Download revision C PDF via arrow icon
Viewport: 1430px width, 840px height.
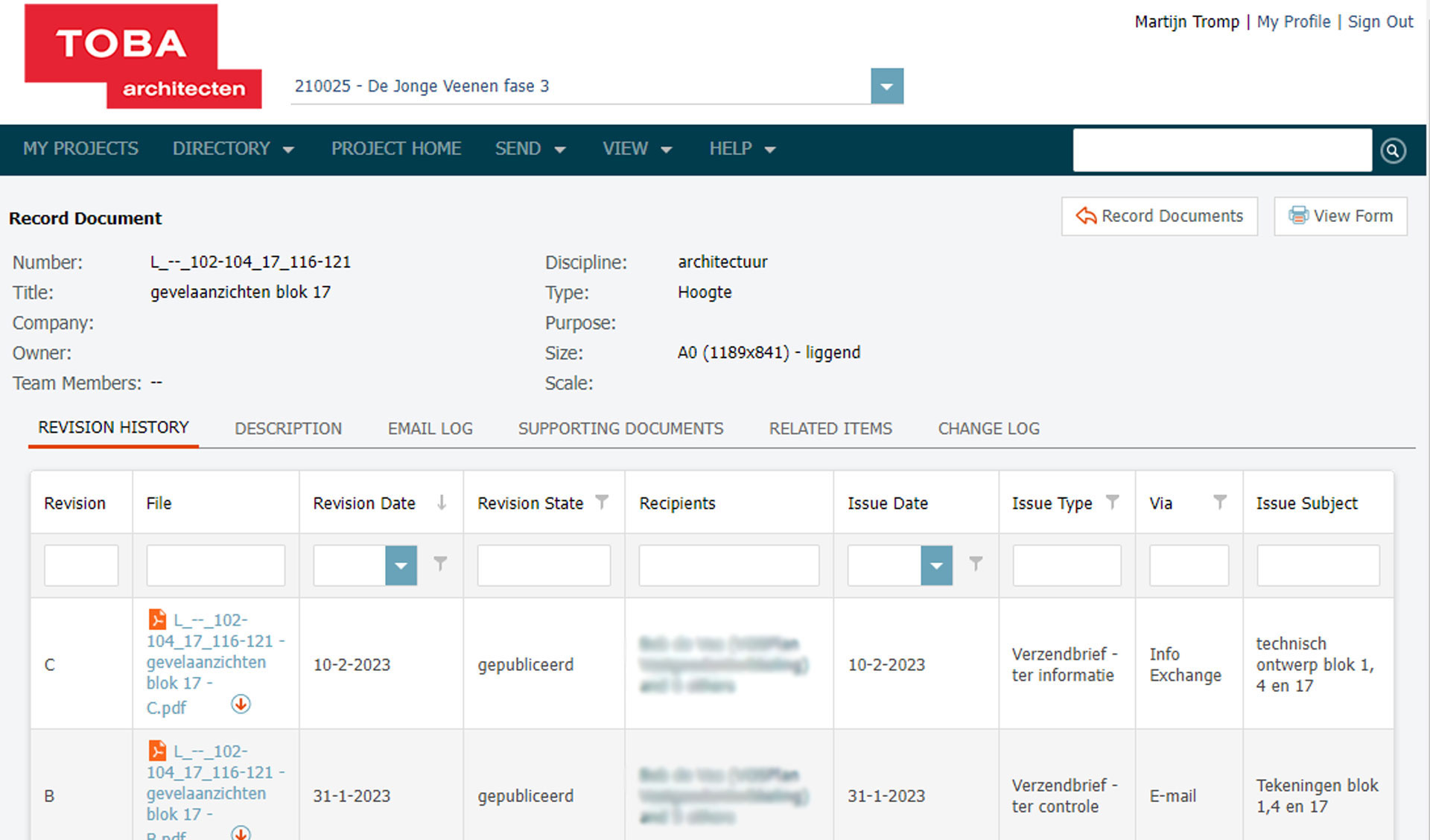241,704
